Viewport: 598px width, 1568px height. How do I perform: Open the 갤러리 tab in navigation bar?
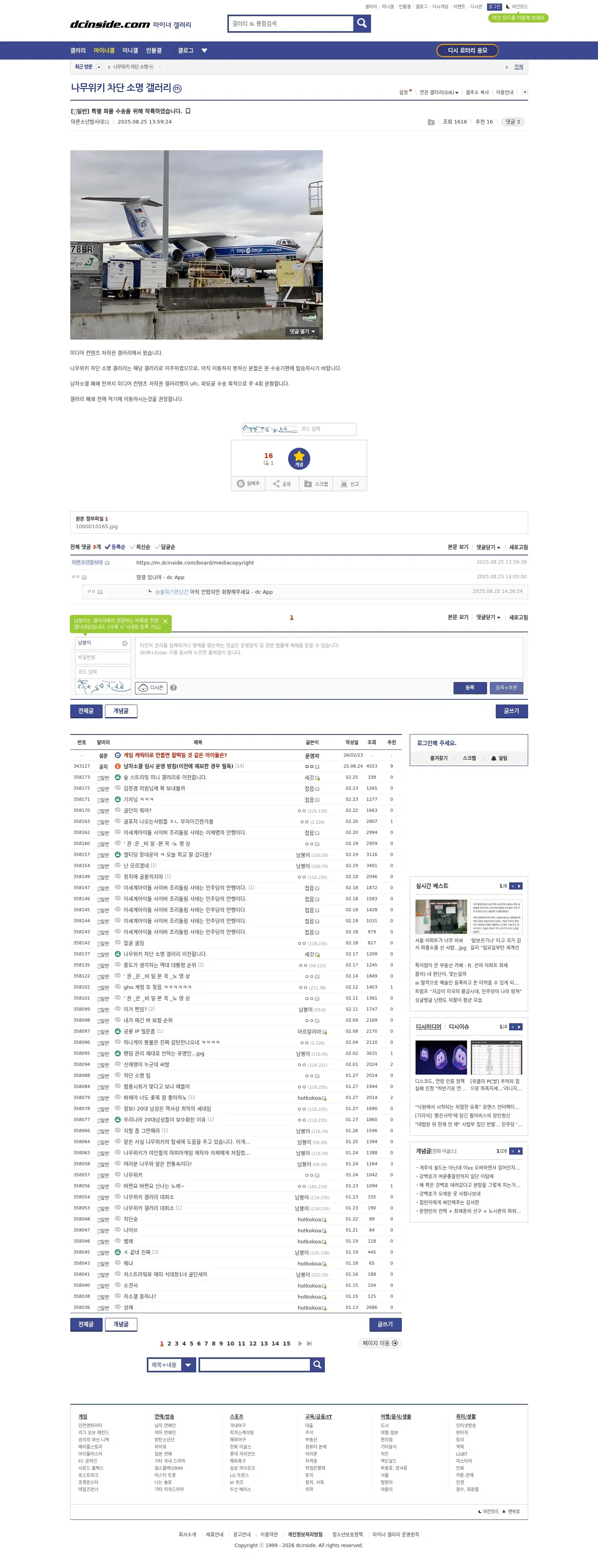point(78,50)
